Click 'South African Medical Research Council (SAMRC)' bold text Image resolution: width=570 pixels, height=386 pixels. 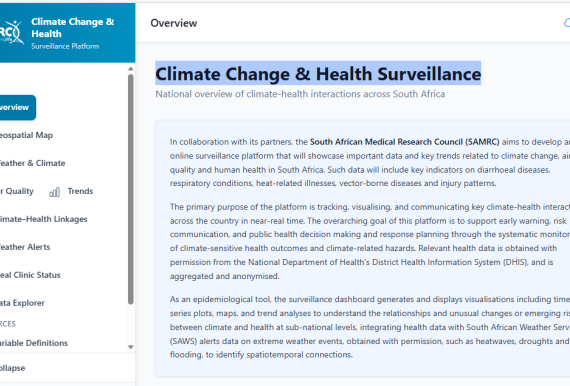pos(405,142)
